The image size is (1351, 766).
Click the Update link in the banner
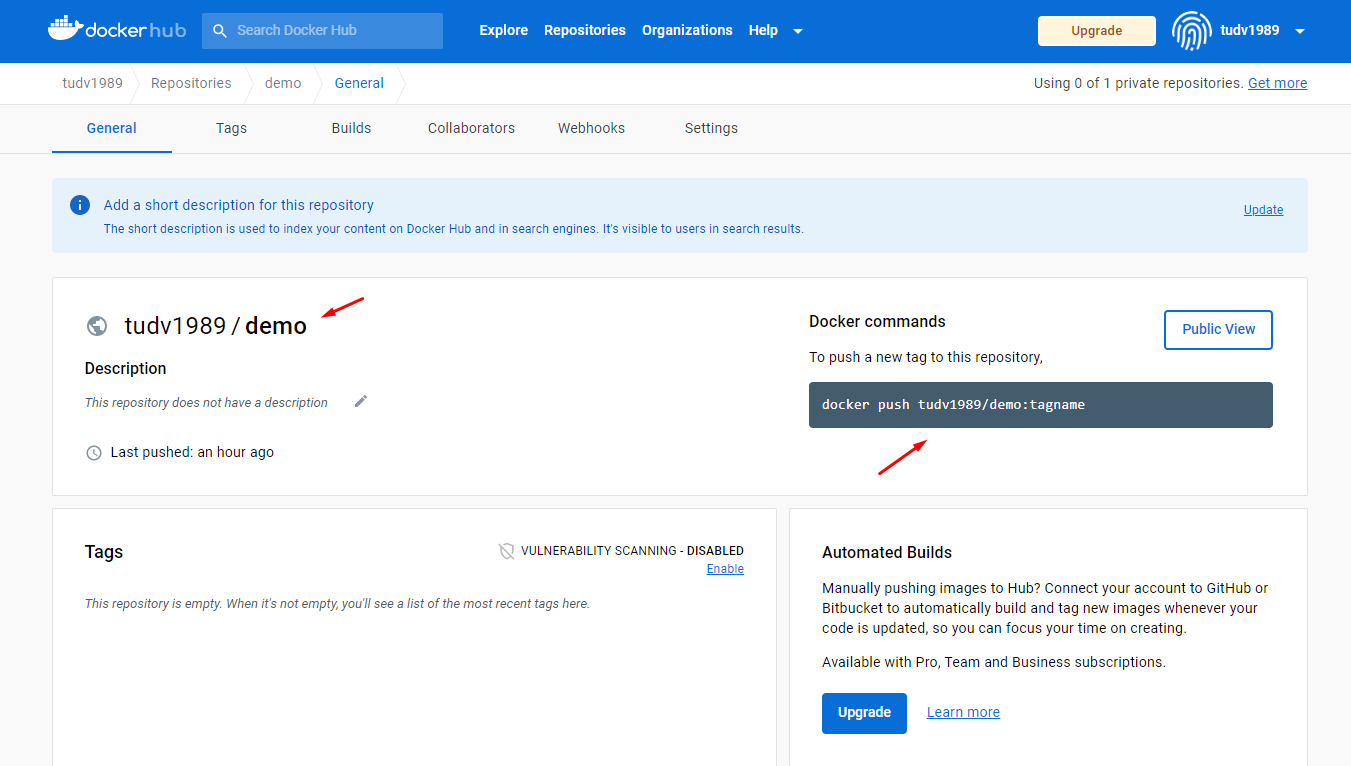(1263, 209)
